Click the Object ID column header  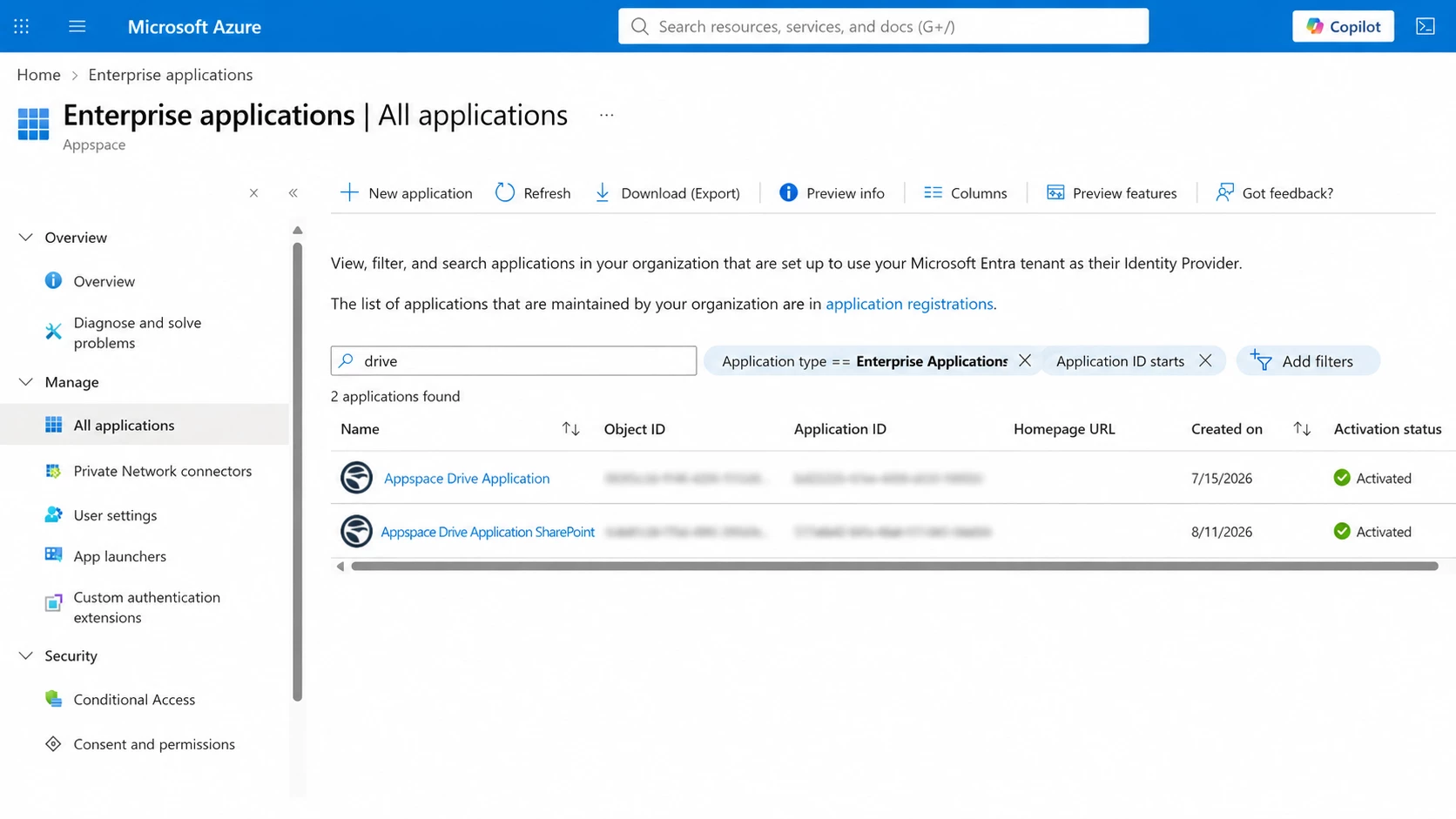(635, 429)
